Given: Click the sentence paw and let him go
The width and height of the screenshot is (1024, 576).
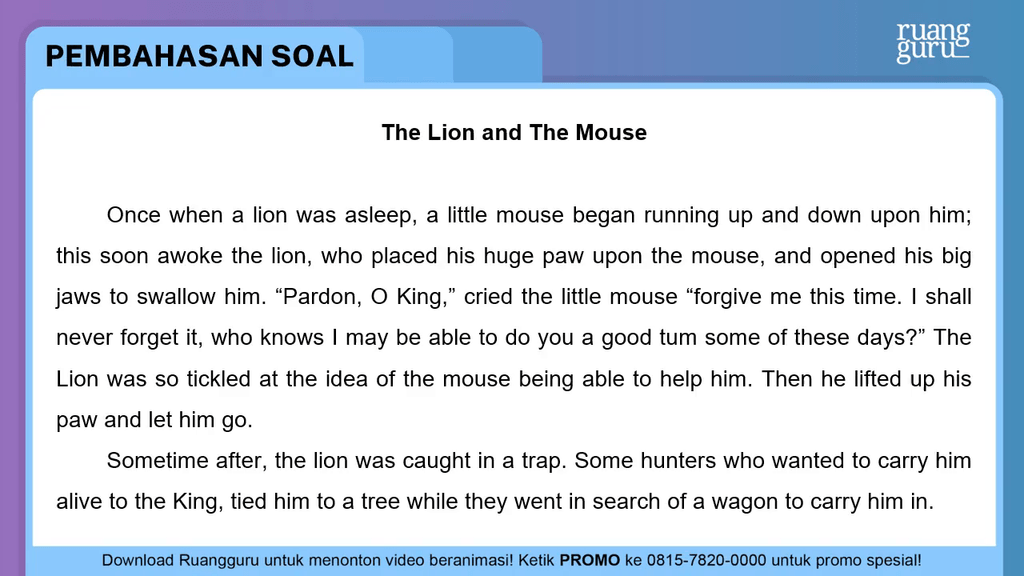Looking at the screenshot, I should coord(154,420).
